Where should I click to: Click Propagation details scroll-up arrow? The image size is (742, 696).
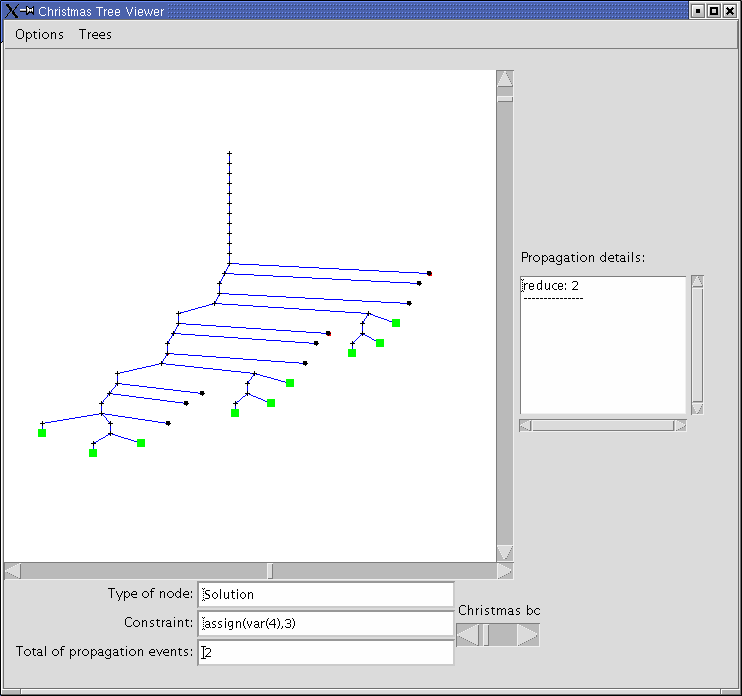click(697, 282)
